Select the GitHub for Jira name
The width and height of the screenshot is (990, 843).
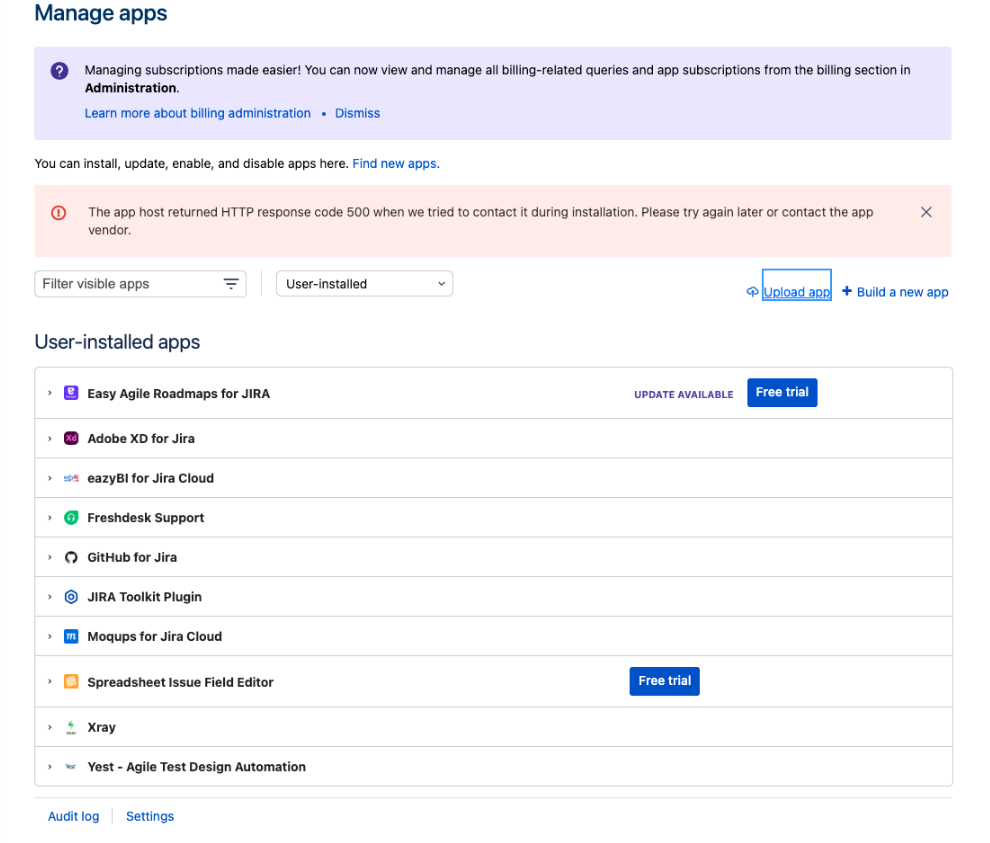pos(132,558)
